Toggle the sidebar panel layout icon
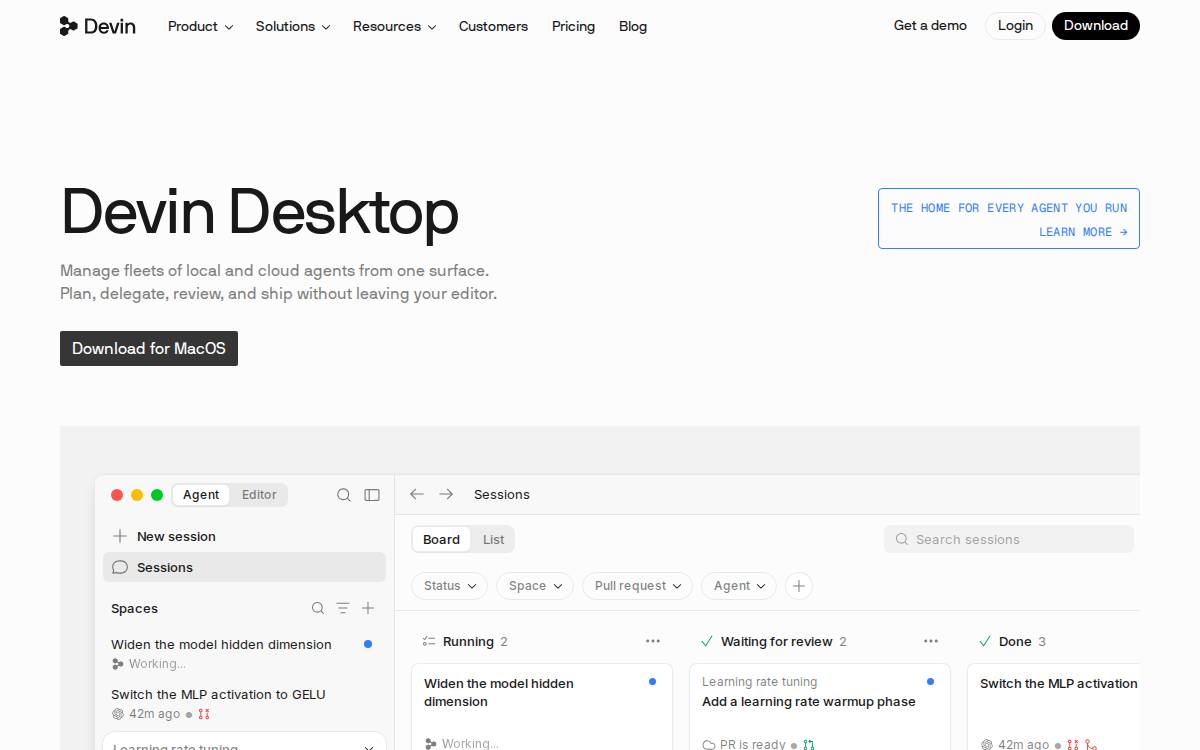Image resolution: width=1200 pixels, height=750 pixels. [372, 495]
